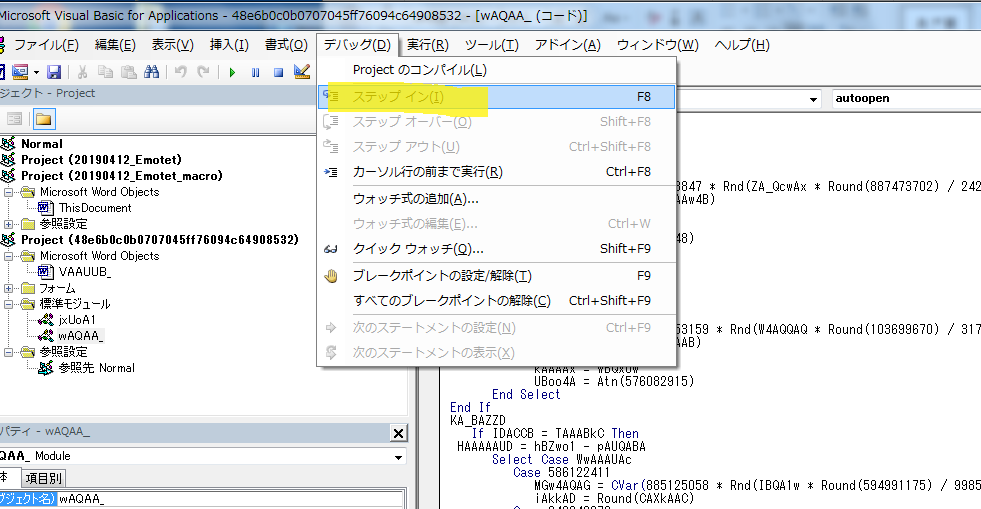This screenshot has width=981, height=509.
Task: Click the KA_BAZZD code line
Action: tap(477, 420)
